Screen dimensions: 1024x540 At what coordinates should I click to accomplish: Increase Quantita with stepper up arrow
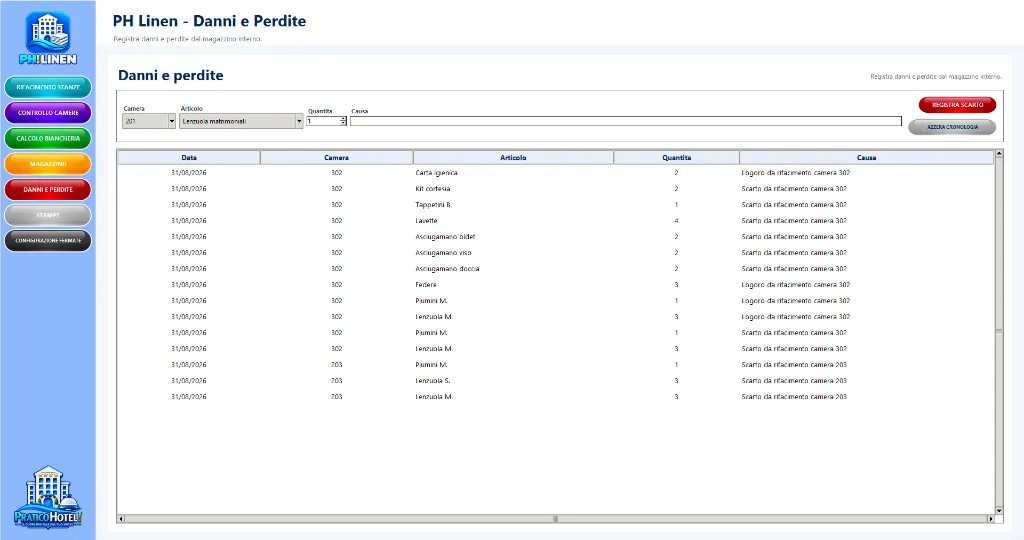coord(343,119)
